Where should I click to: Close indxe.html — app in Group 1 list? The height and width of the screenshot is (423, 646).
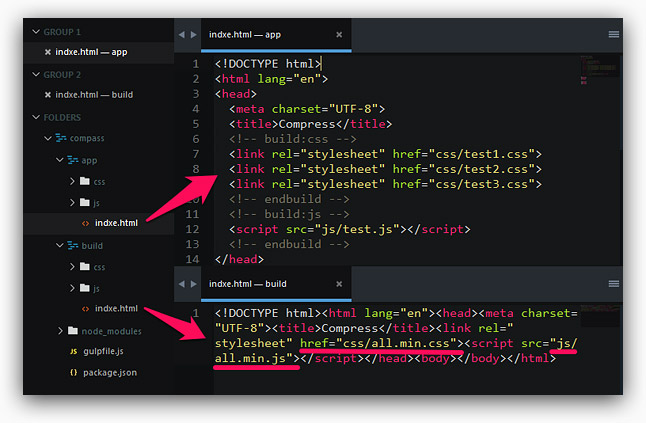(48, 52)
